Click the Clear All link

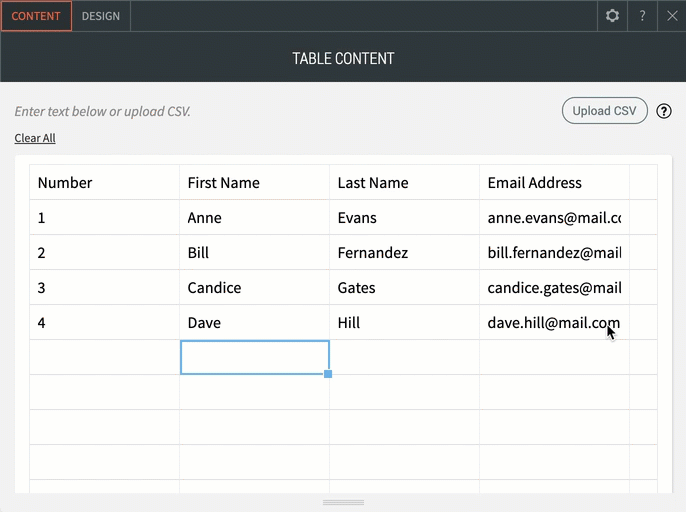pyautogui.click(x=35, y=138)
